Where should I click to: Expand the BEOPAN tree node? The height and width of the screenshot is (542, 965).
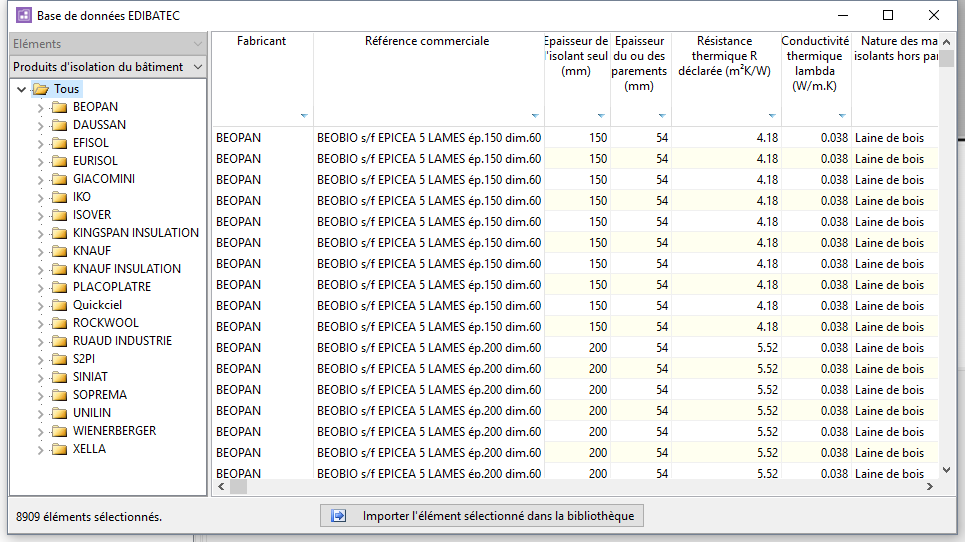[41, 108]
